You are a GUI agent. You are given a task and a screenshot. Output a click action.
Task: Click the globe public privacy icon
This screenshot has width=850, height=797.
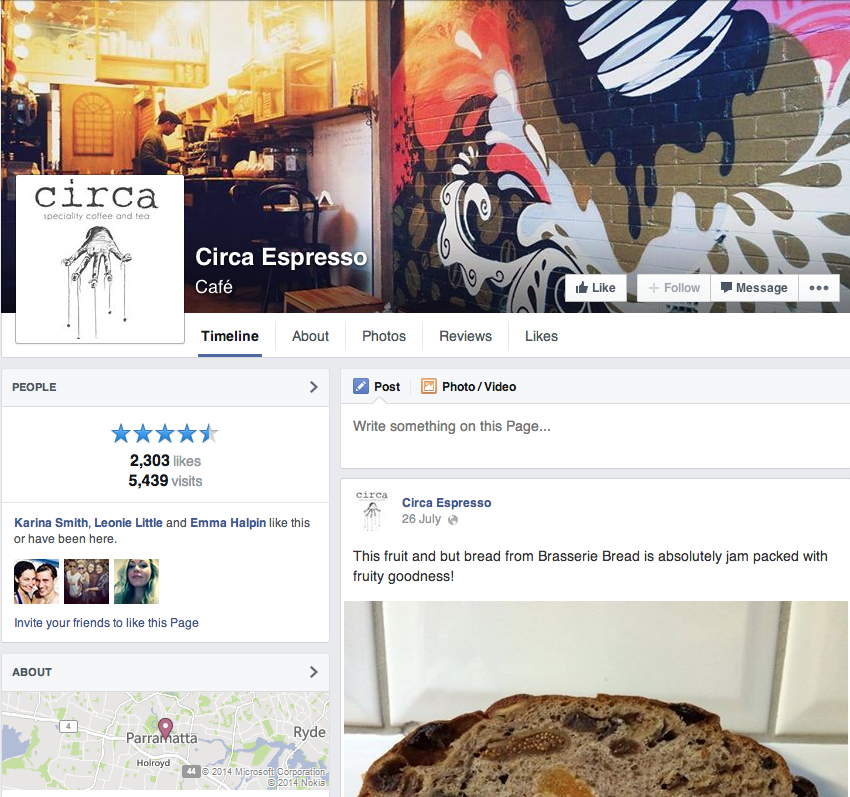pos(453,520)
